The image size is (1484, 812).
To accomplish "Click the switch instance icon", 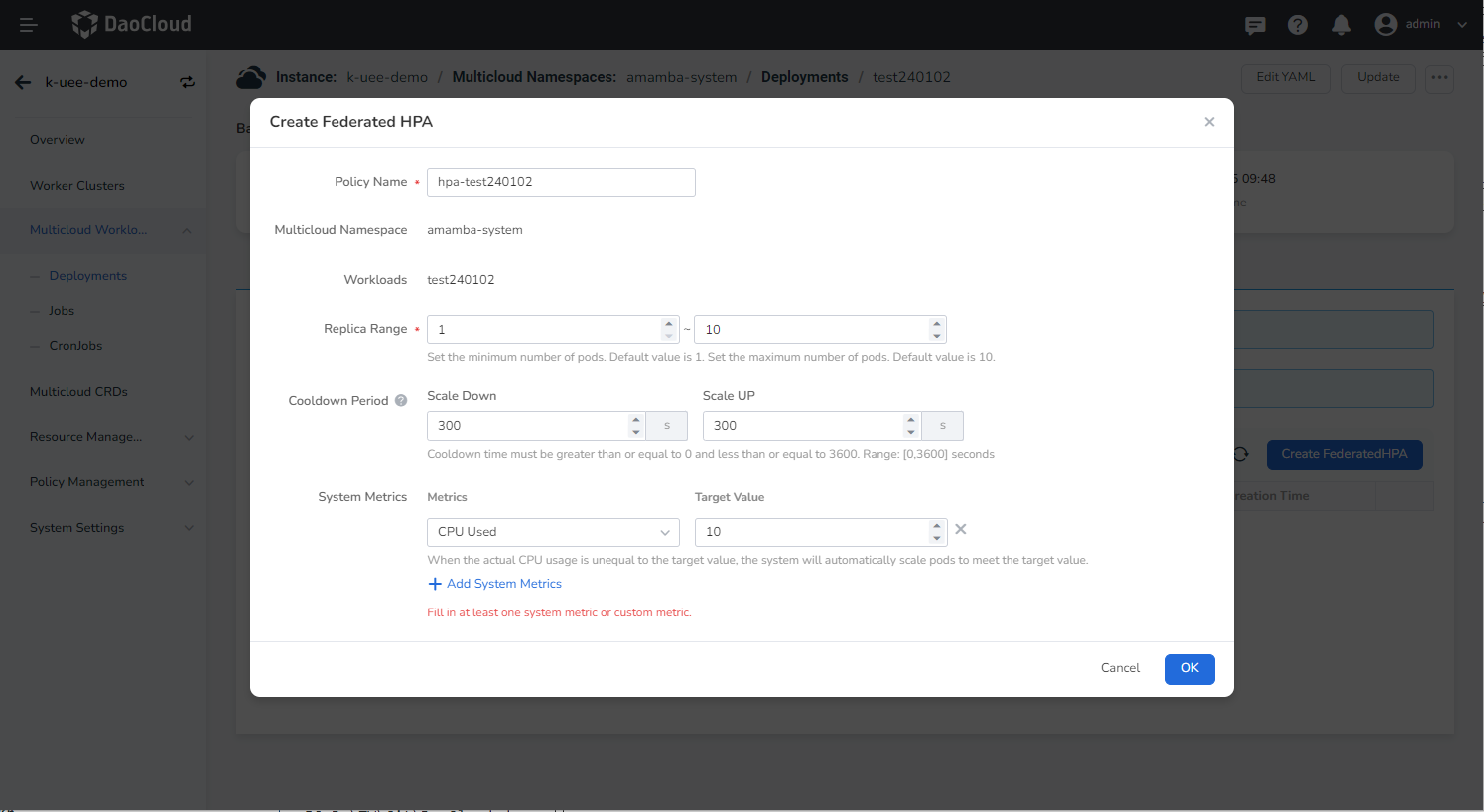I will coord(187,82).
